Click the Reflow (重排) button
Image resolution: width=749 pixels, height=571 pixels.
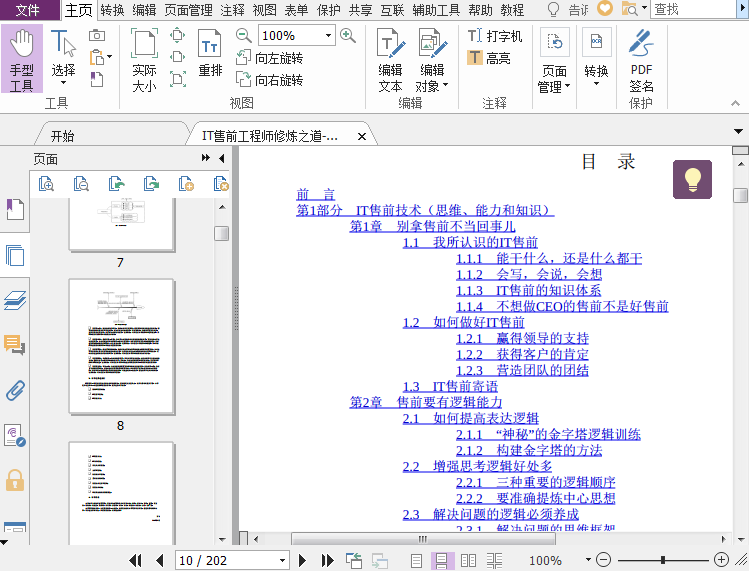click(x=210, y=54)
